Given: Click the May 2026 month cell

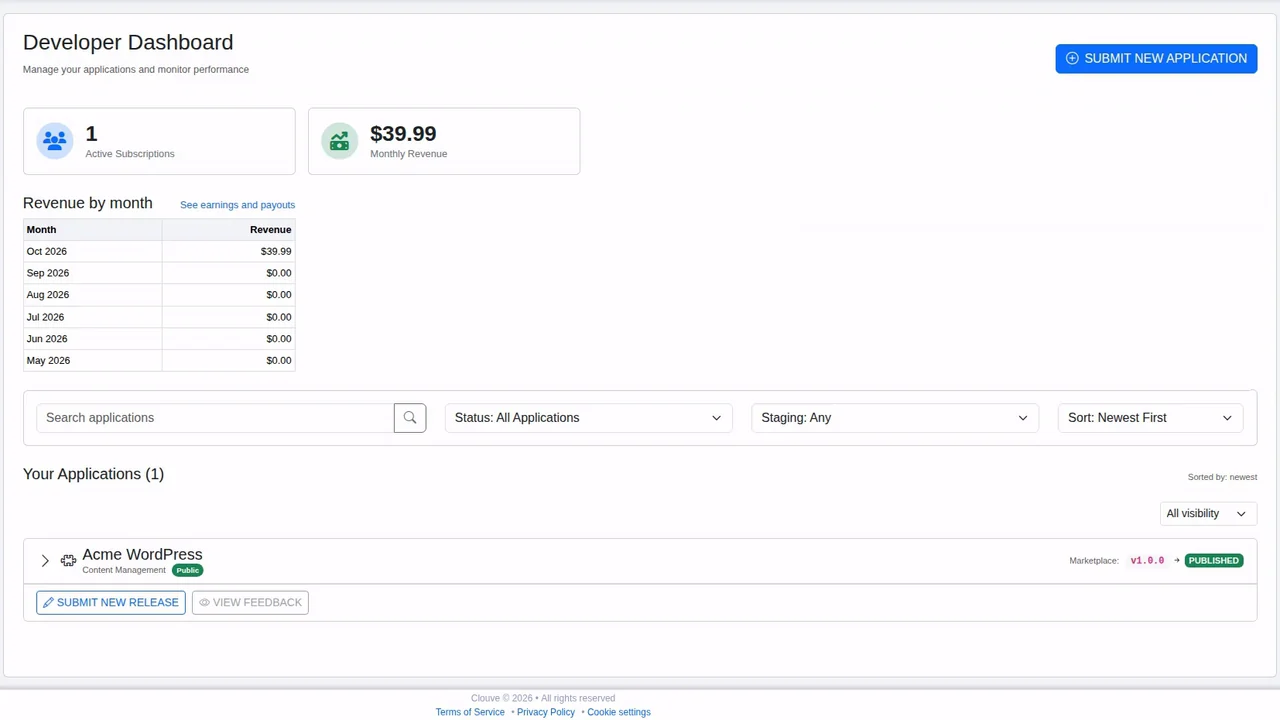Looking at the screenshot, I should point(92,361).
